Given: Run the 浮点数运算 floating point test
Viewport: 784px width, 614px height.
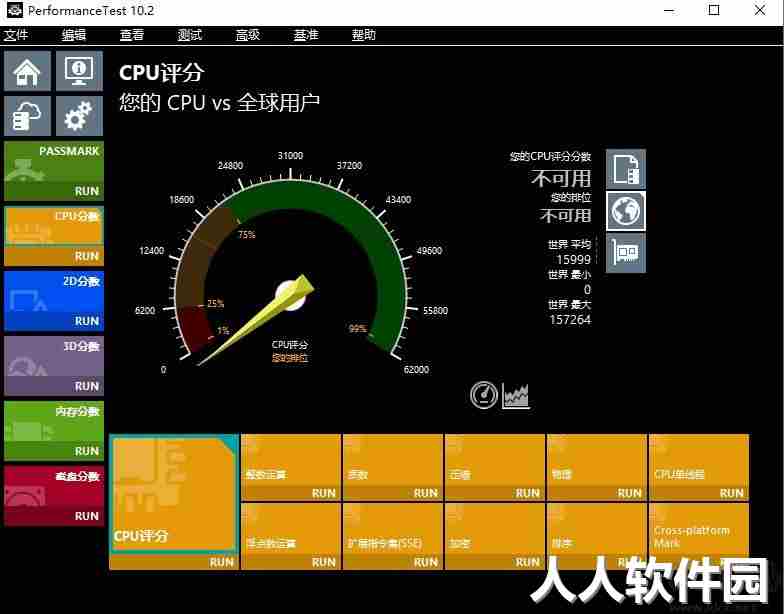Looking at the screenshot, I should (324, 562).
